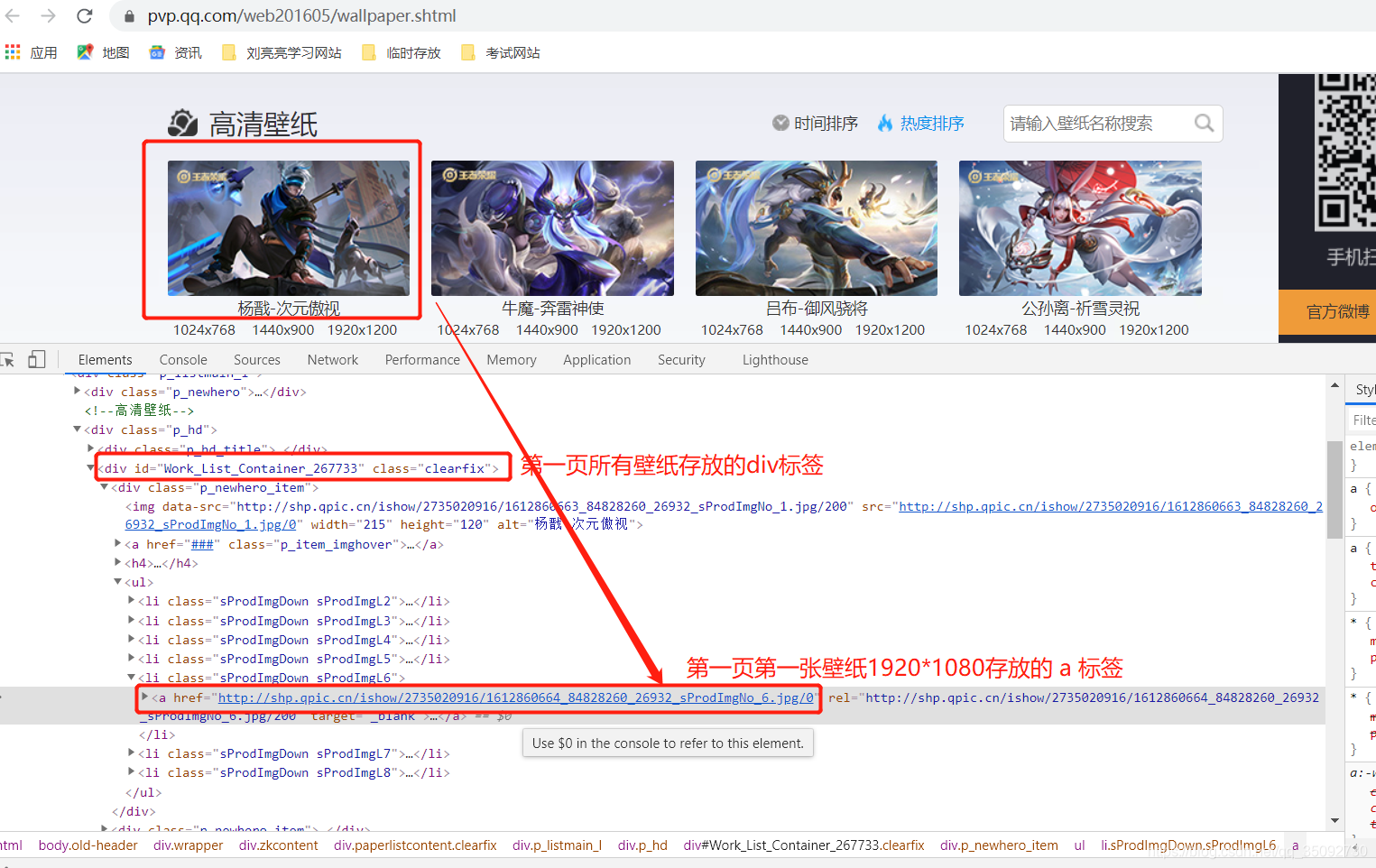Open the 应用 apps grid bookmark

(32, 52)
